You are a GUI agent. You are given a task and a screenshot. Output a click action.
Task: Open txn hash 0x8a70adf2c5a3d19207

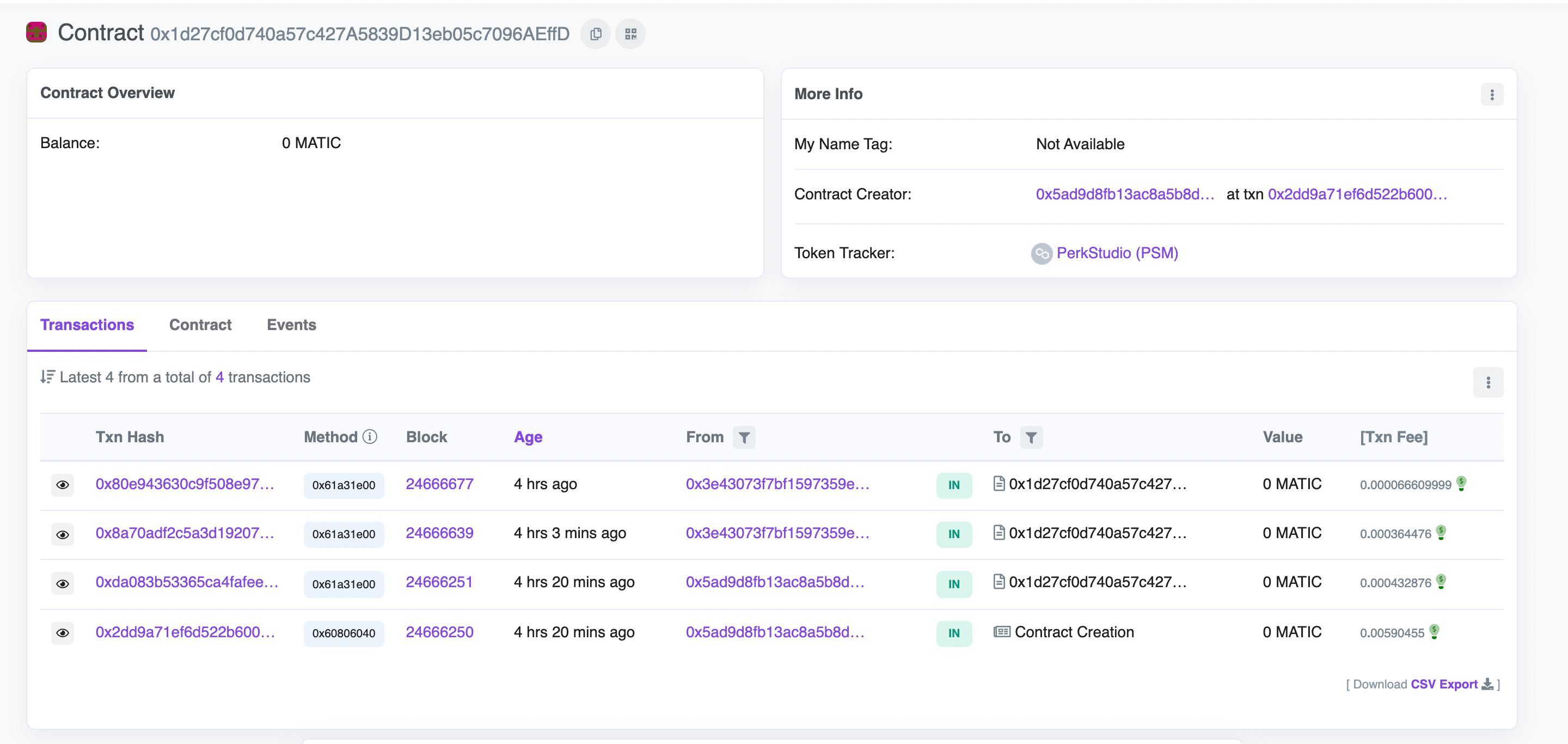185,533
